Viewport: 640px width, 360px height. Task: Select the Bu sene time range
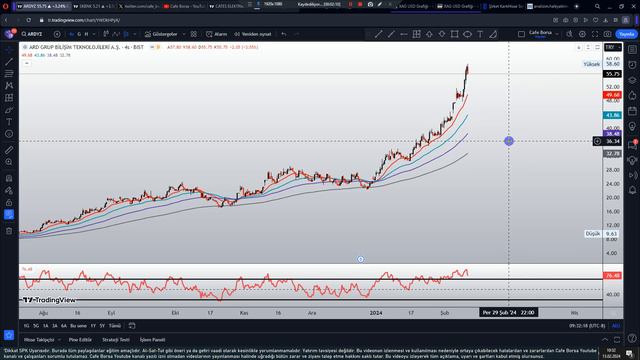tap(78, 326)
